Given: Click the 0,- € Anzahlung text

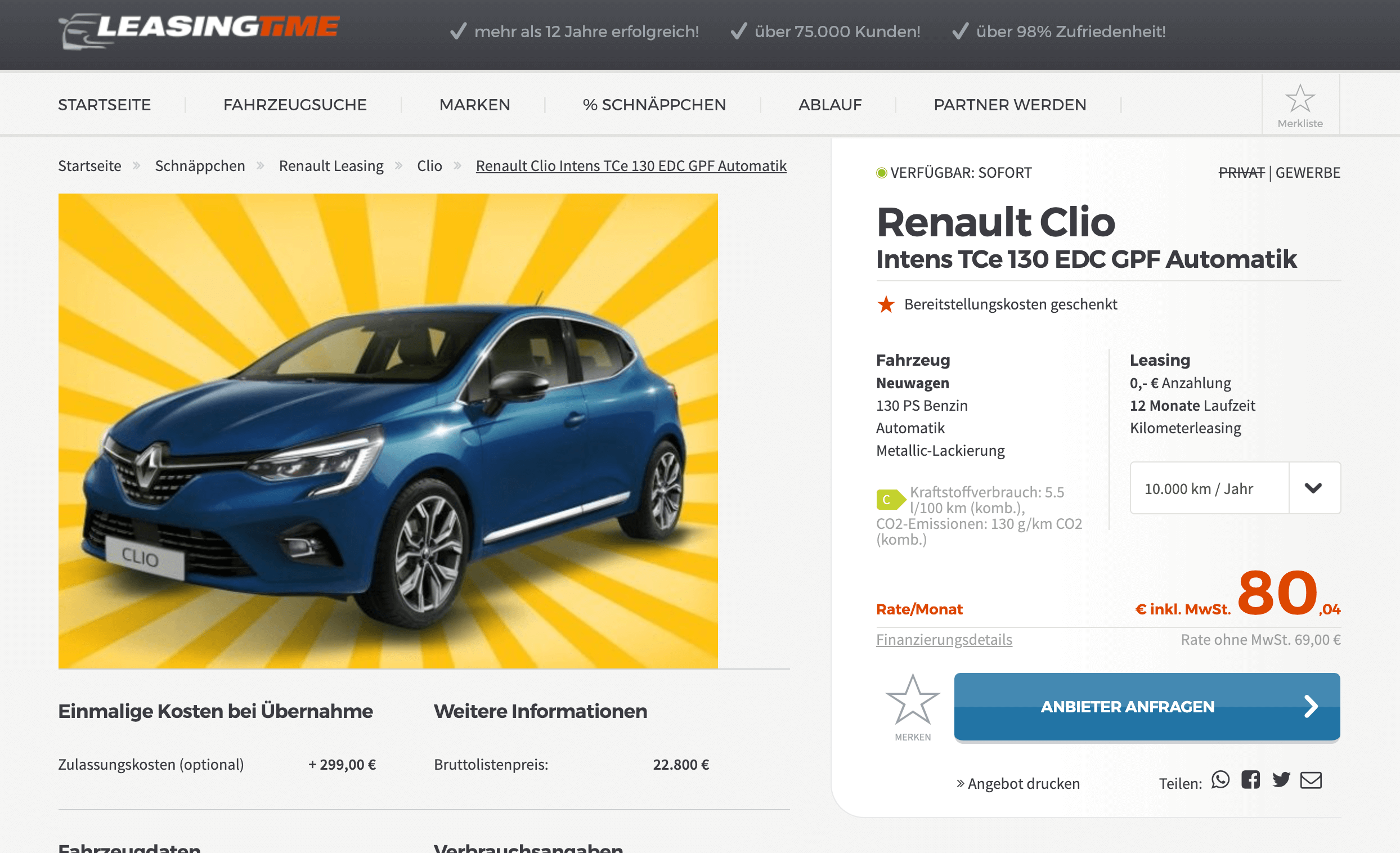Looking at the screenshot, I should (1180, 383).
